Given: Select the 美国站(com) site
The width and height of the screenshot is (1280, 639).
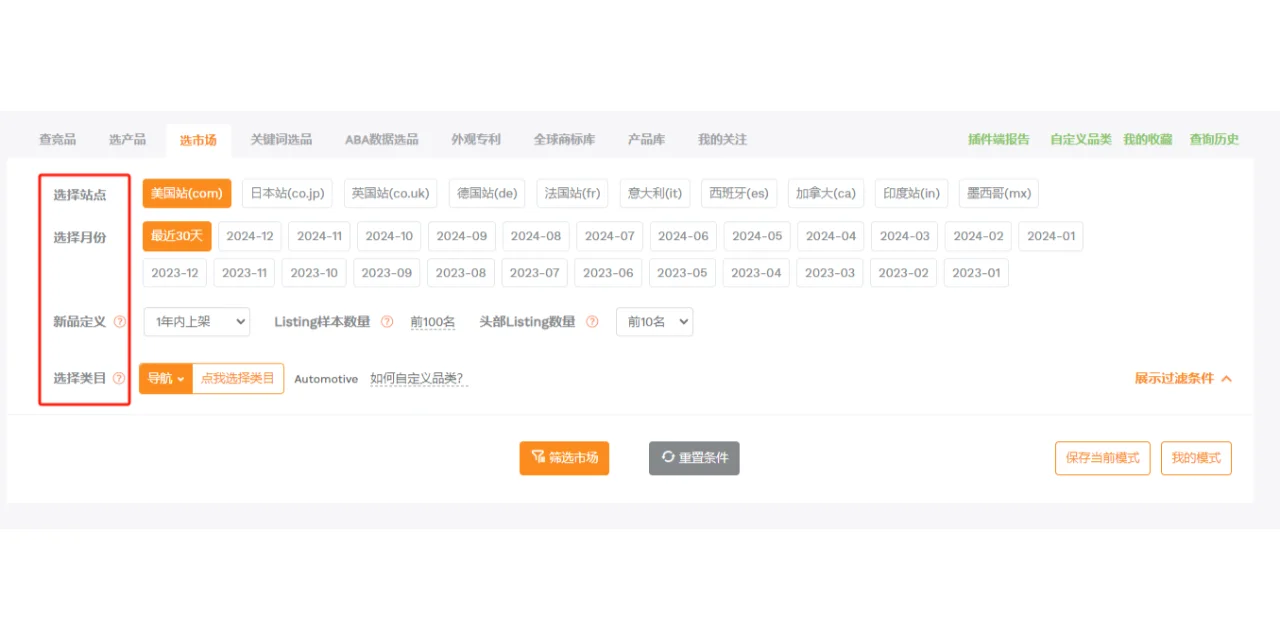Looking at the screenshot, I should click(x=187, y=193).
